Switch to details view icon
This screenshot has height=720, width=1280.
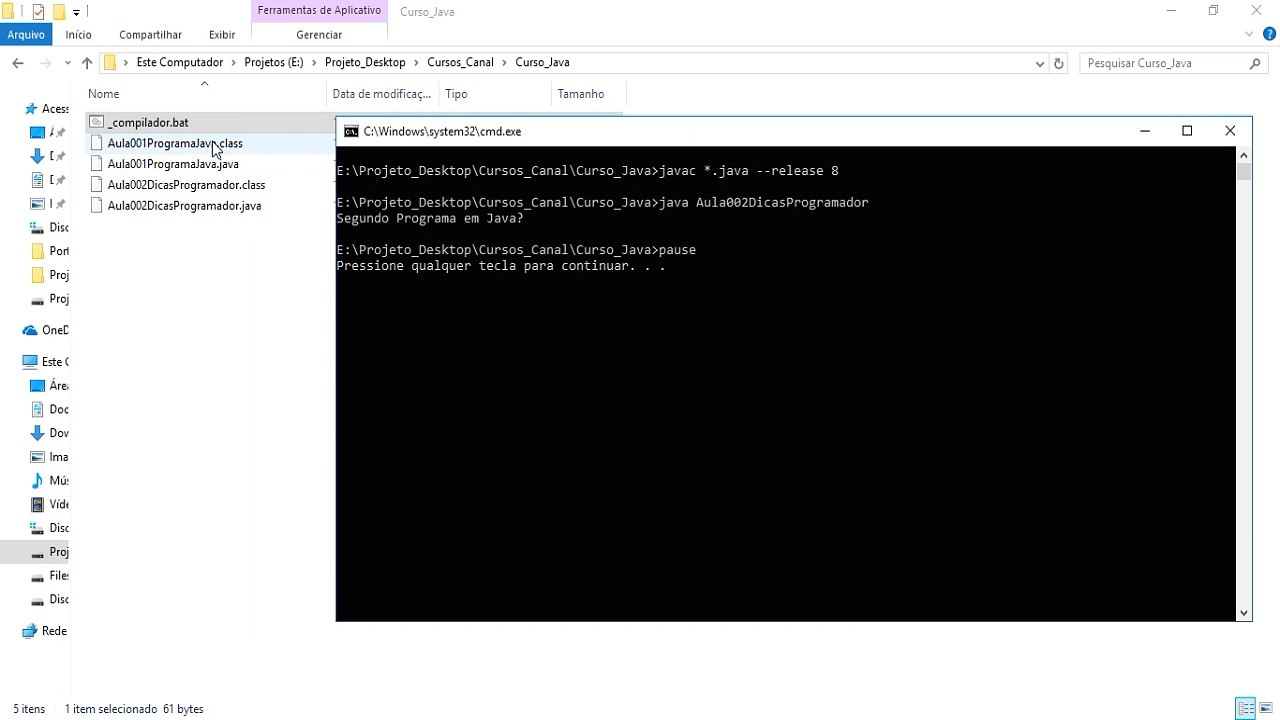tap(1246, 708)
